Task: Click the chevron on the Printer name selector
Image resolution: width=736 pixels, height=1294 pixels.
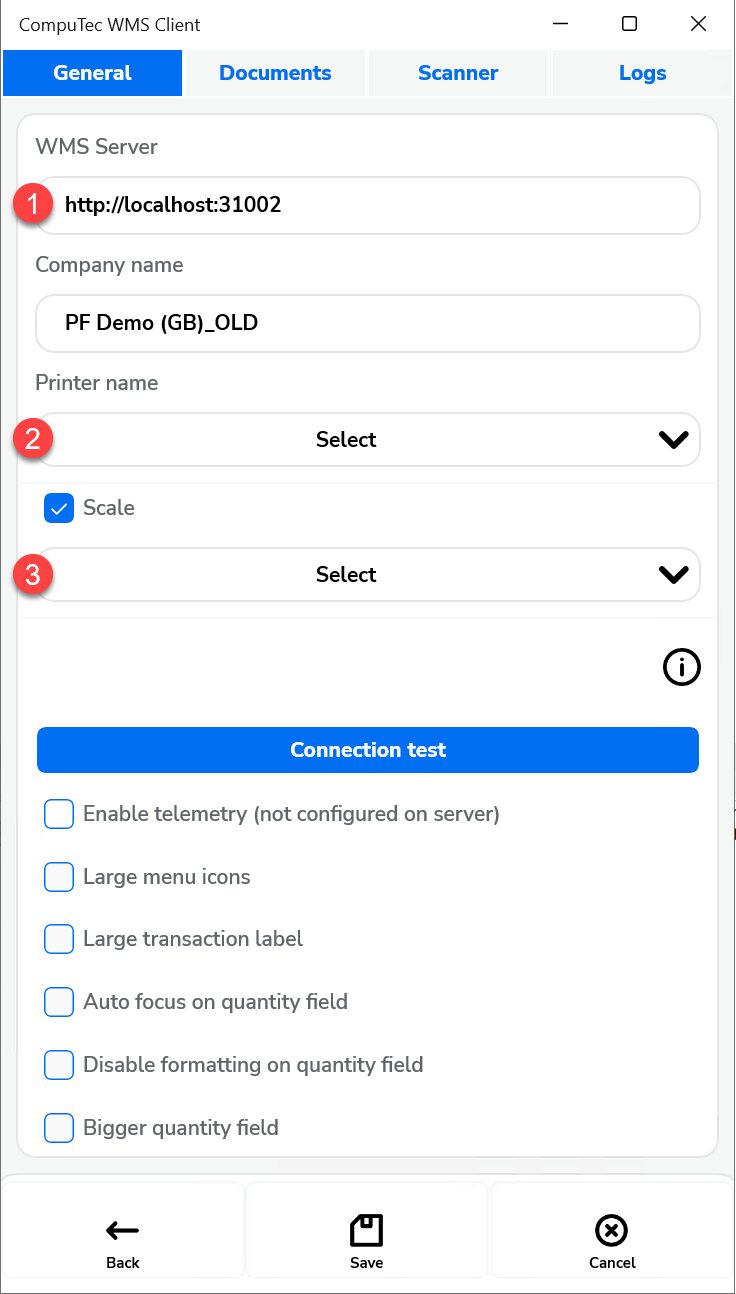Action: tap(673, 439)
